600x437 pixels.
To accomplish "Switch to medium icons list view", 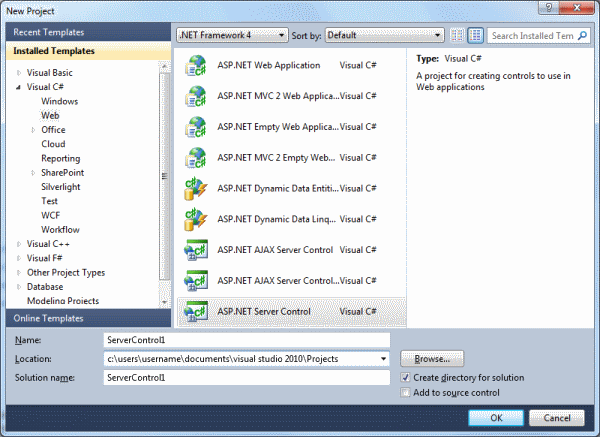I will coord(476,36).
